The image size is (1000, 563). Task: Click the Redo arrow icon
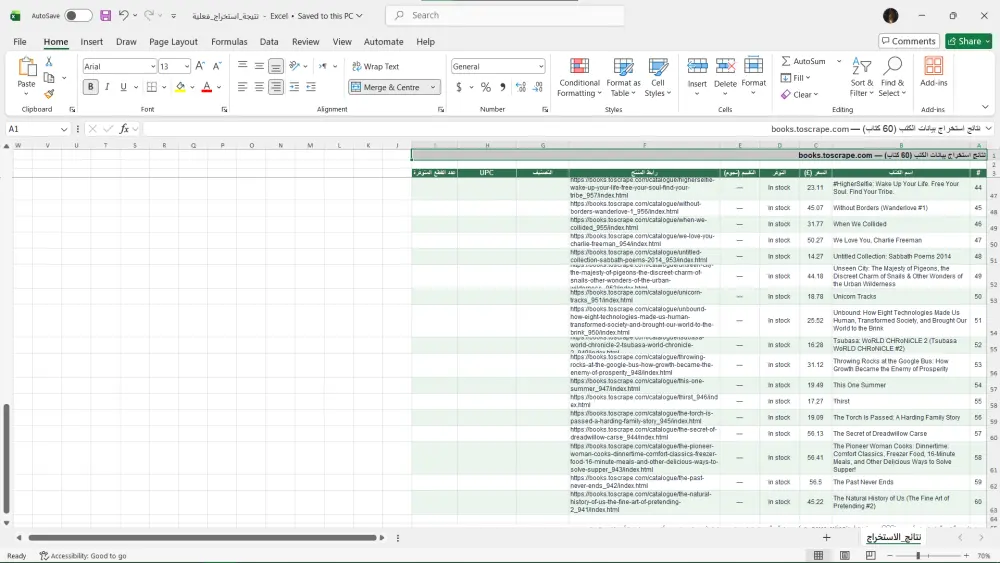coord(149,15)
